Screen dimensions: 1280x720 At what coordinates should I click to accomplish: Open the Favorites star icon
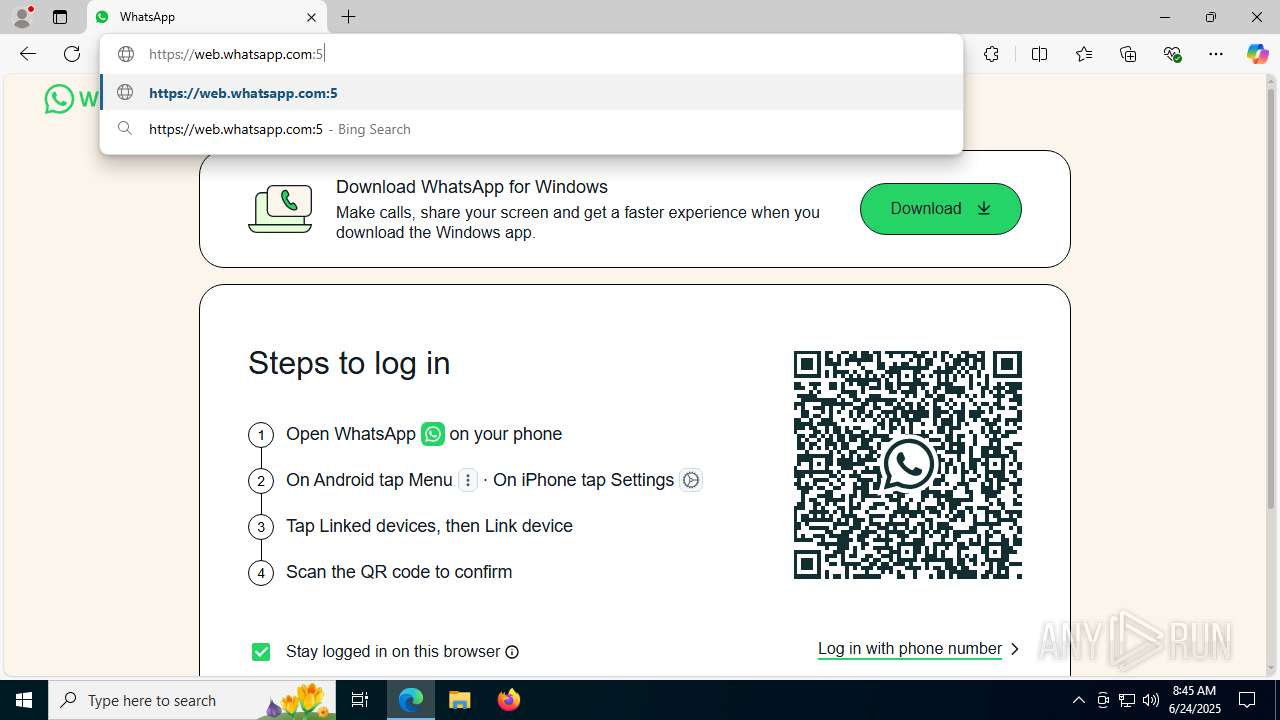[1084, 54]
